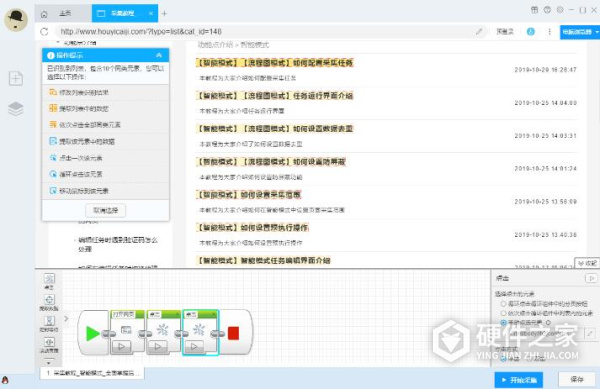Click the collapse toggle at browser bottom right

[587, 263]
